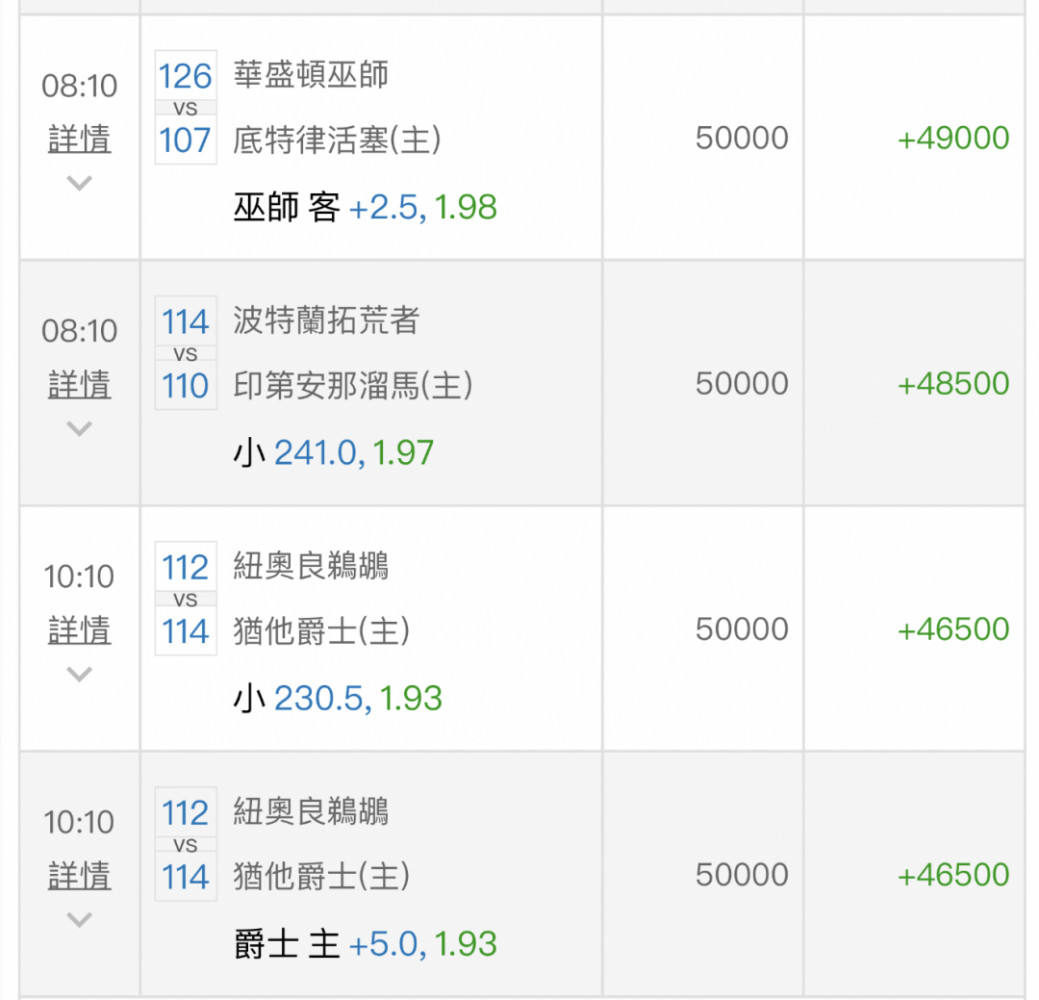Image resolution: width=1039 pixels, height=1000 pixels.
Task: Click the 華盛頓巫師 team name
Action: (311, 74)
